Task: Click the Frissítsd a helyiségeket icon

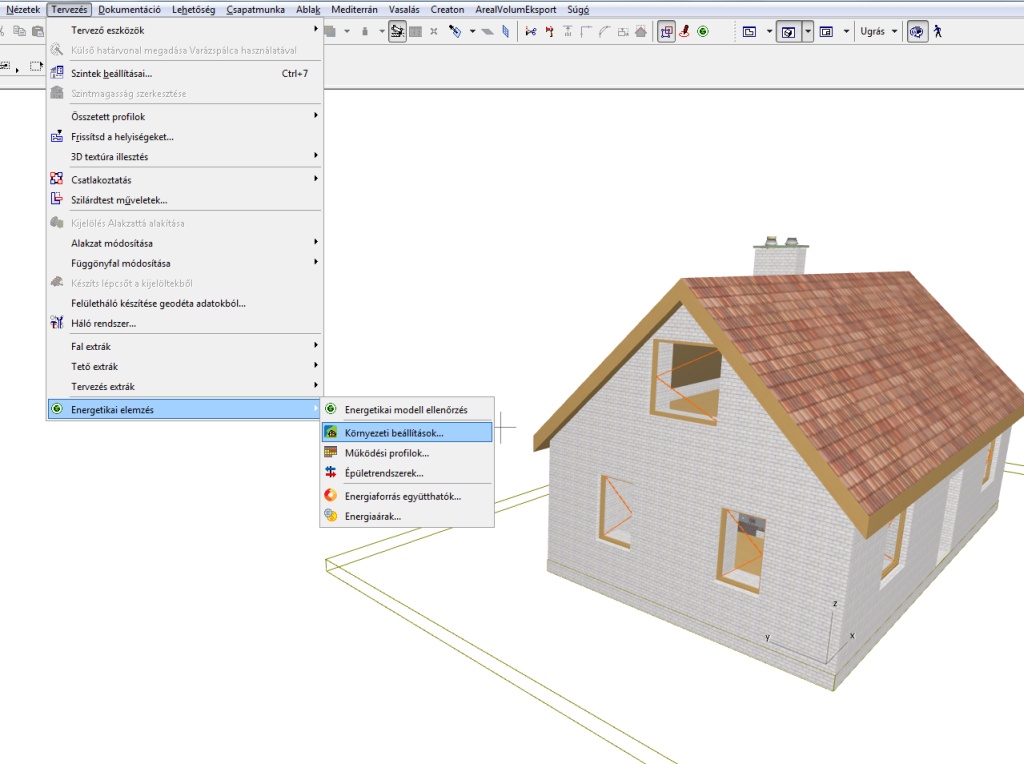Action: pyautogui.click(x=57, y=136)
